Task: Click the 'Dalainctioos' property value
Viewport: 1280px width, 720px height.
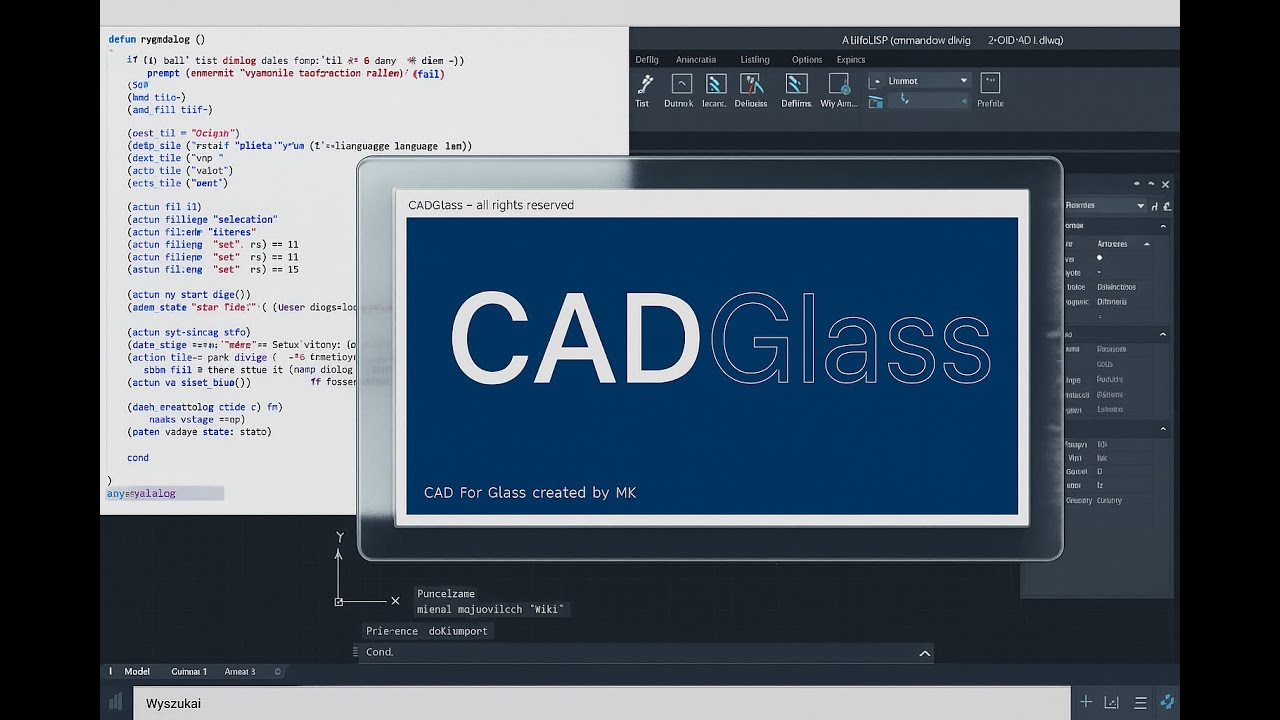Action: [x=1117, y=287]
